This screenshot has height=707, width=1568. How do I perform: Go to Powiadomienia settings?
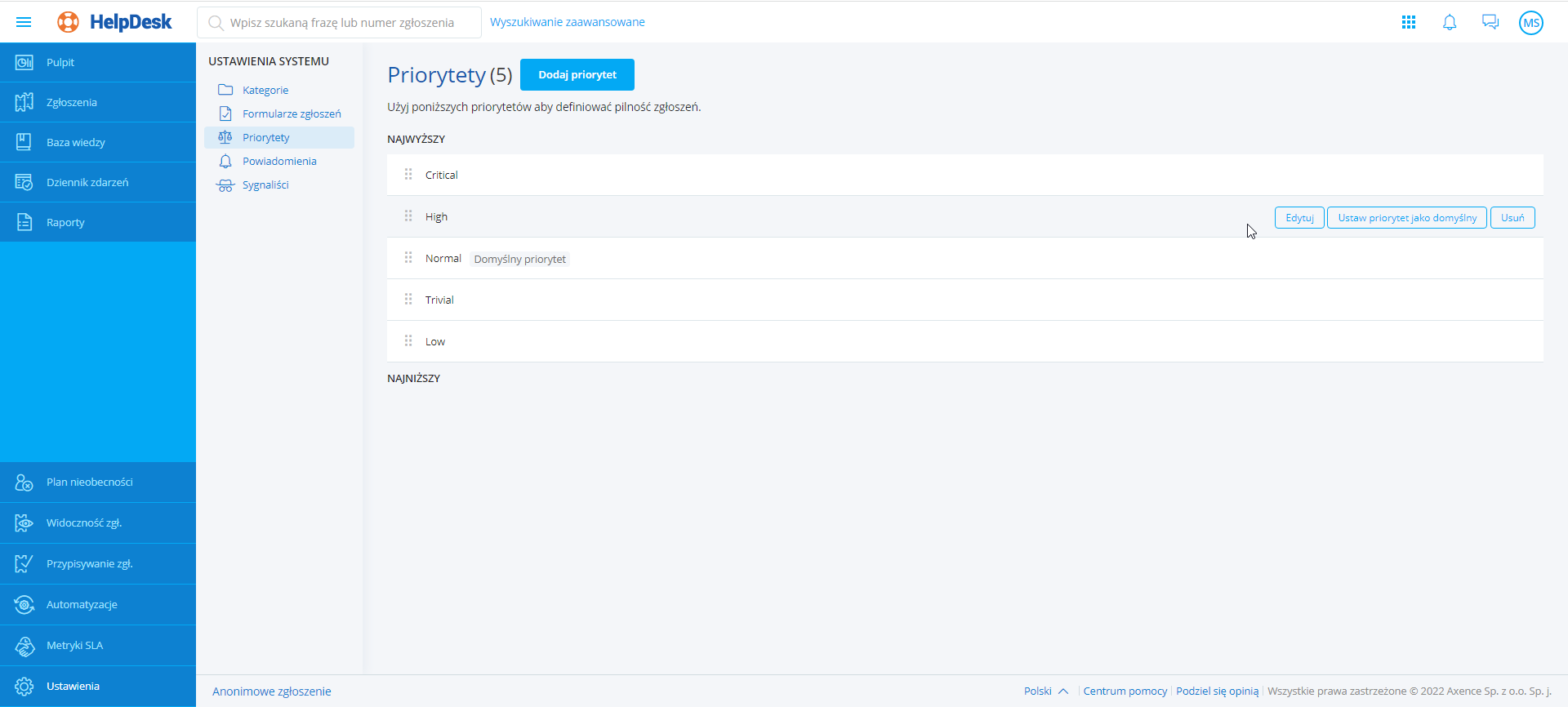[279, 161]
